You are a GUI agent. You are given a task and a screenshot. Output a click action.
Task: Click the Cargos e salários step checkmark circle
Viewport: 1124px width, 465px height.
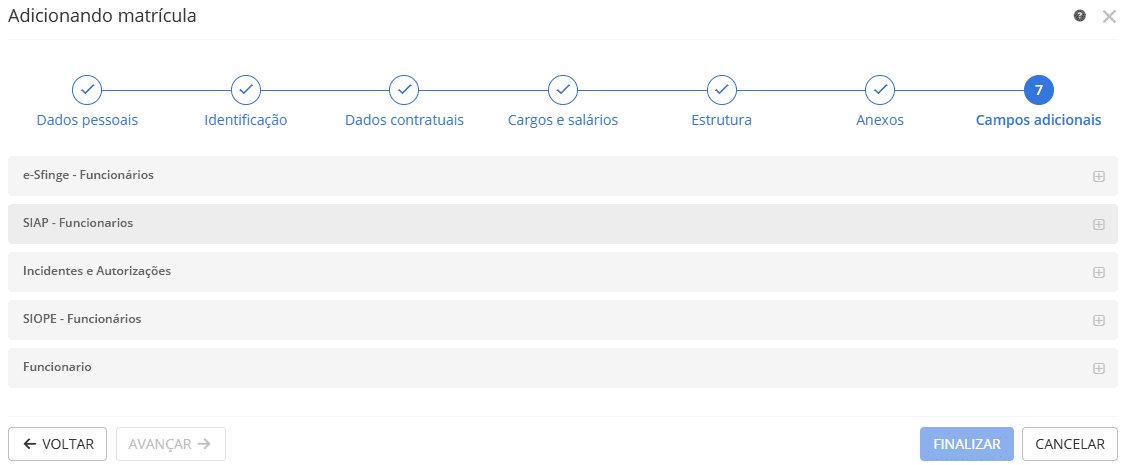563,90
